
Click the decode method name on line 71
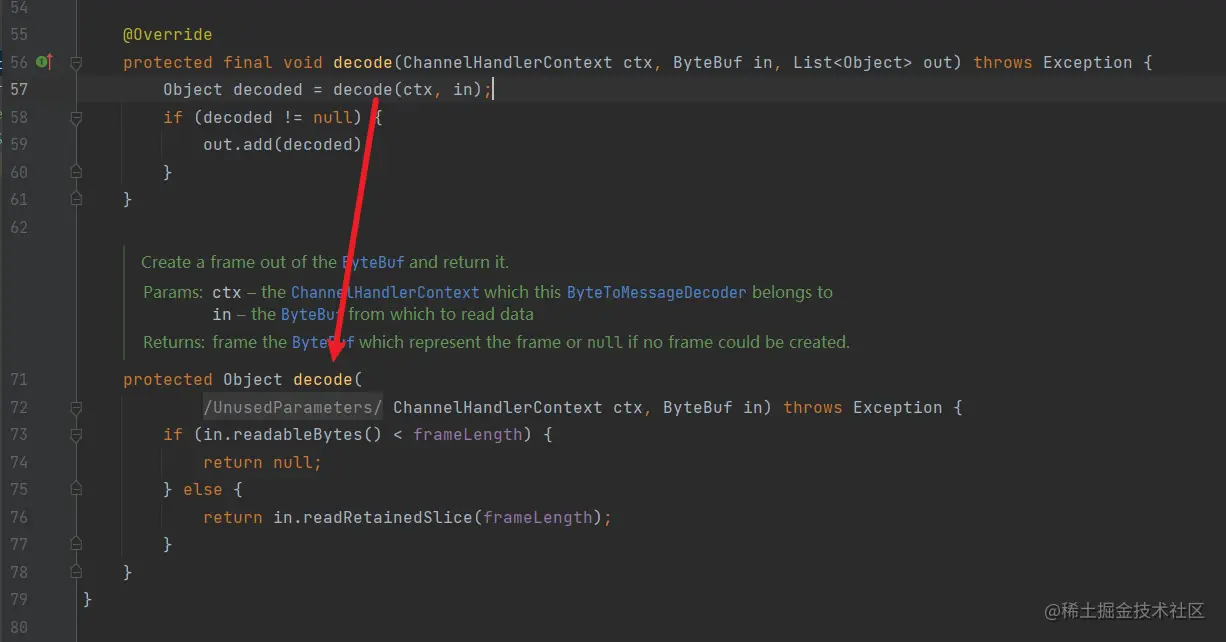tap(323, 379)
